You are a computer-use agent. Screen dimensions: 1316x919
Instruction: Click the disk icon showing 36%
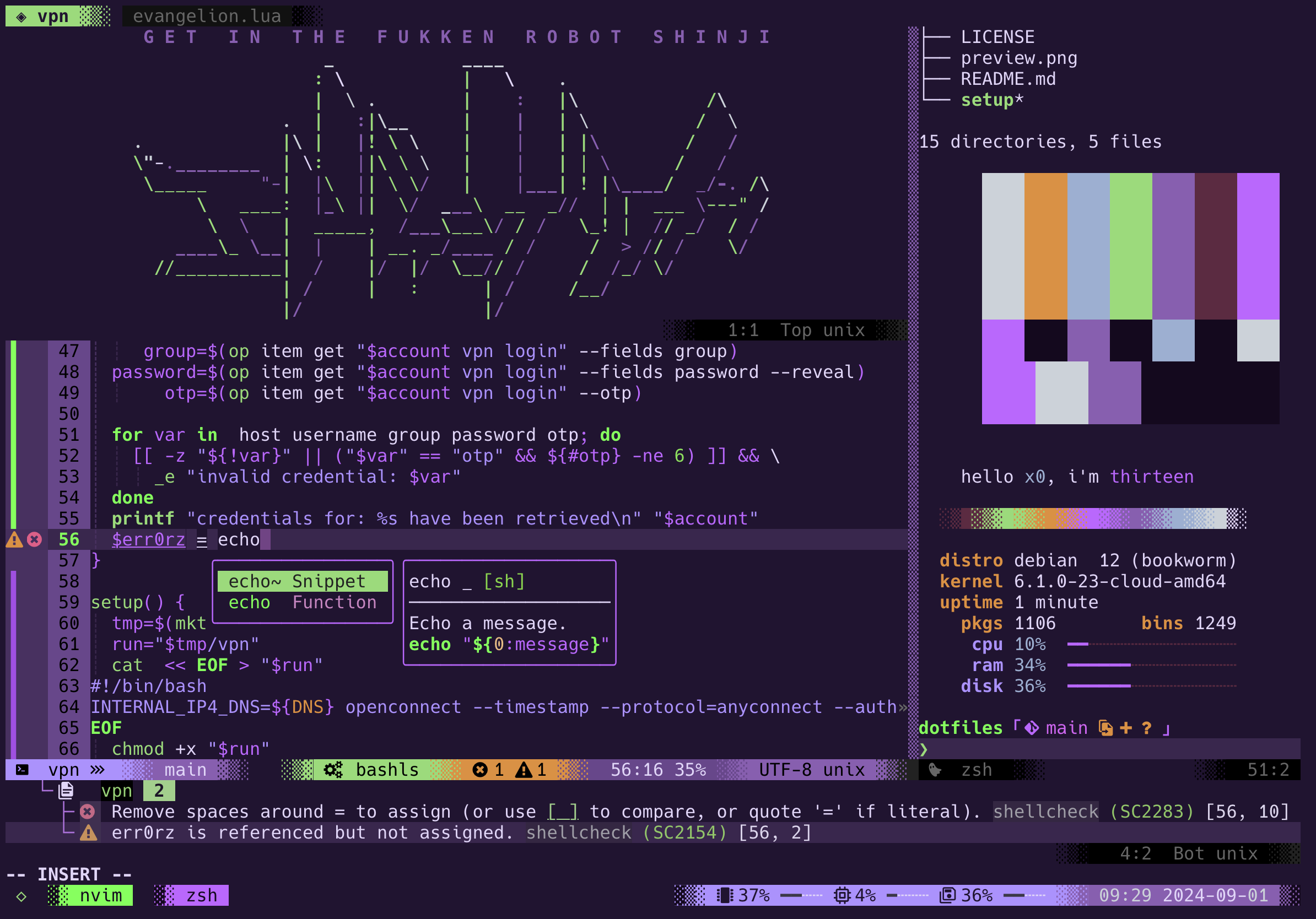pyautogui.click(x=947, y=895)
